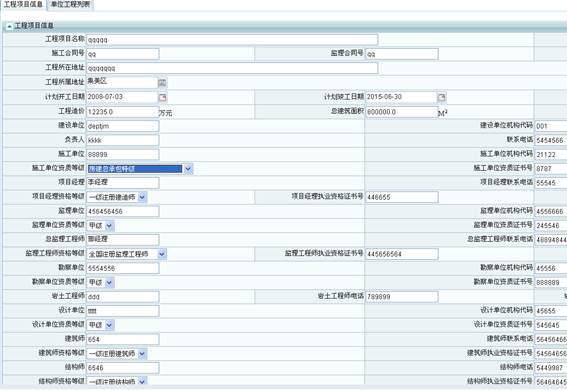Open the 结构师资格等级 dropdown
Viewport: 567px width, 390px height.
pos(142,381)
